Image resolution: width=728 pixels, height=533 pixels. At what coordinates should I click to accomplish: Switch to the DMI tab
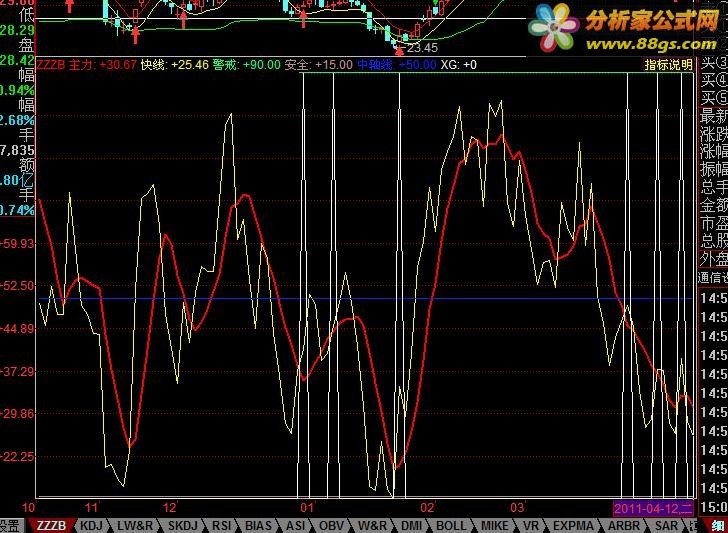(411, 526)
